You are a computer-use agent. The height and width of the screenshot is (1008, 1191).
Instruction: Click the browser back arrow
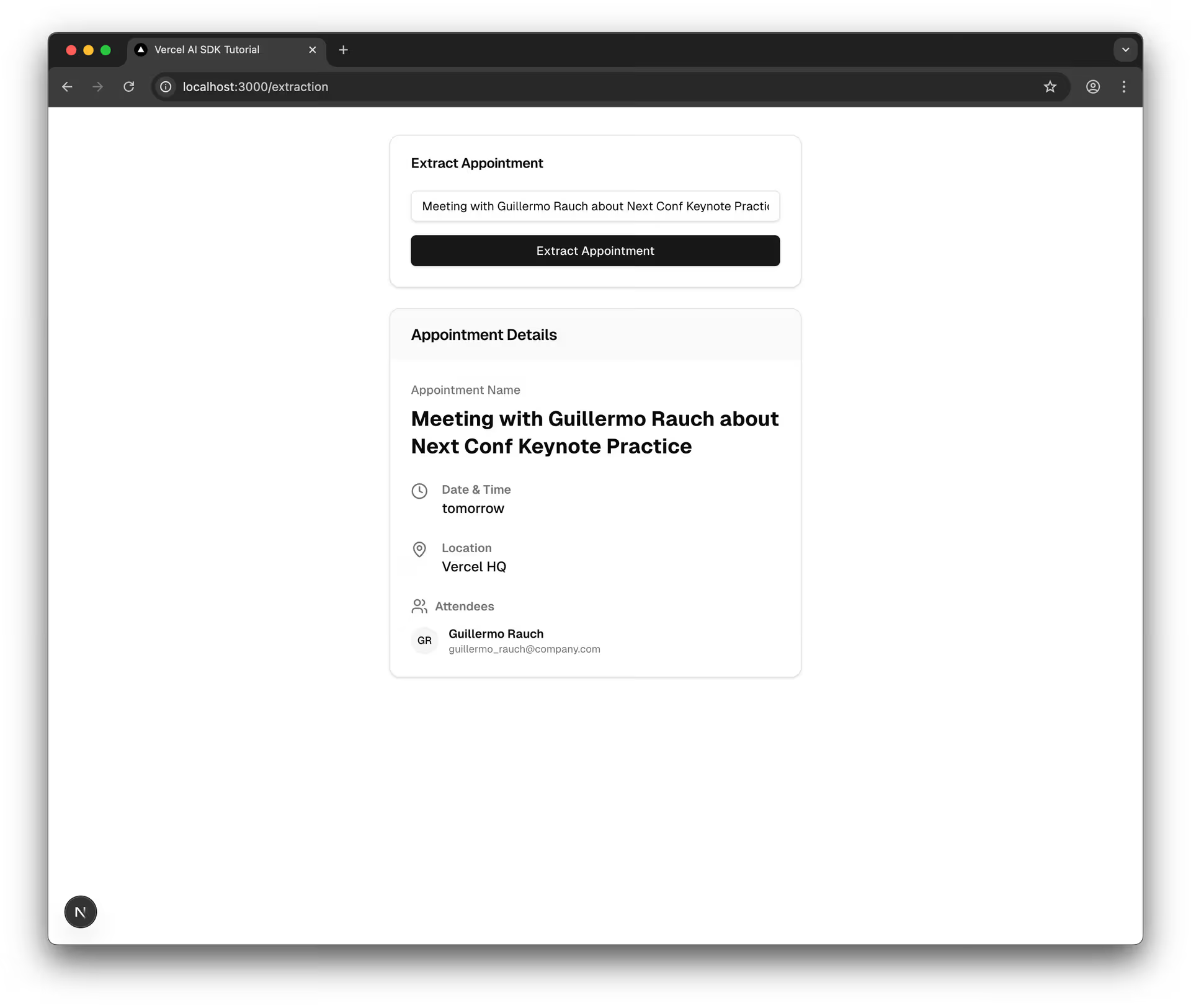pyautogui.click(x=67, y=87)
